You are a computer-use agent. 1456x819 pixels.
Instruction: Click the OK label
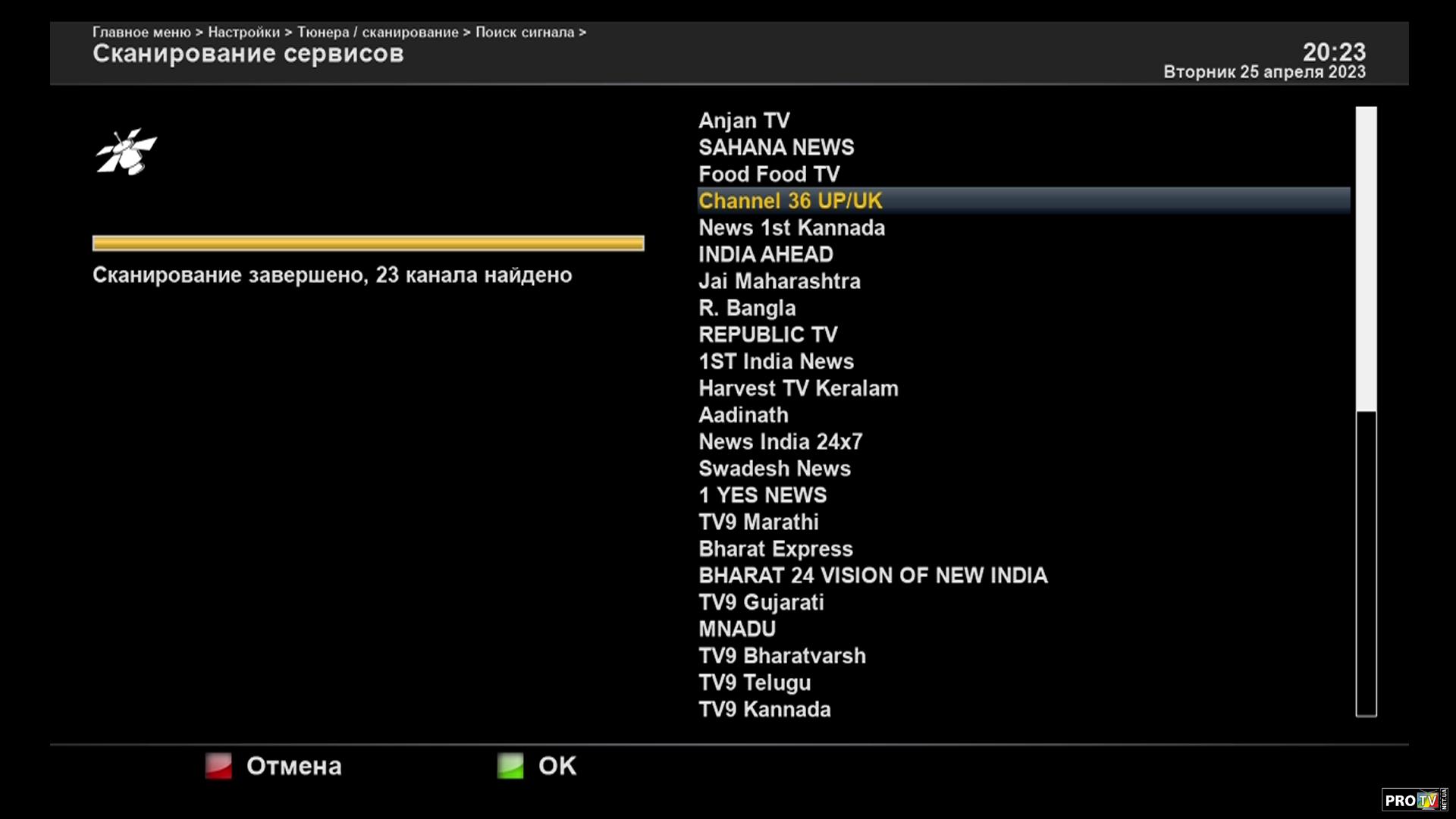pos(557,766)
